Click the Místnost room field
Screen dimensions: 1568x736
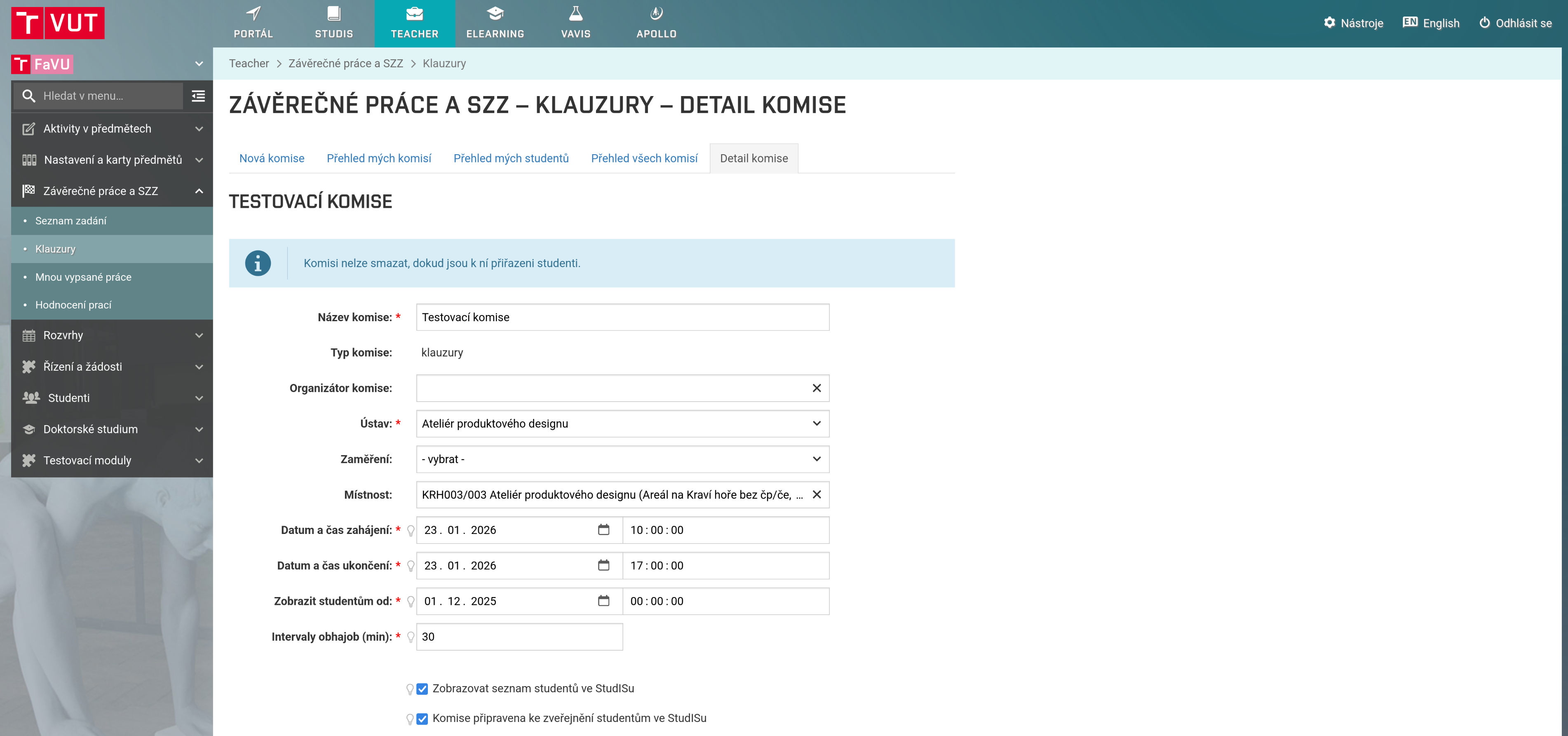(x=622, y=494)
